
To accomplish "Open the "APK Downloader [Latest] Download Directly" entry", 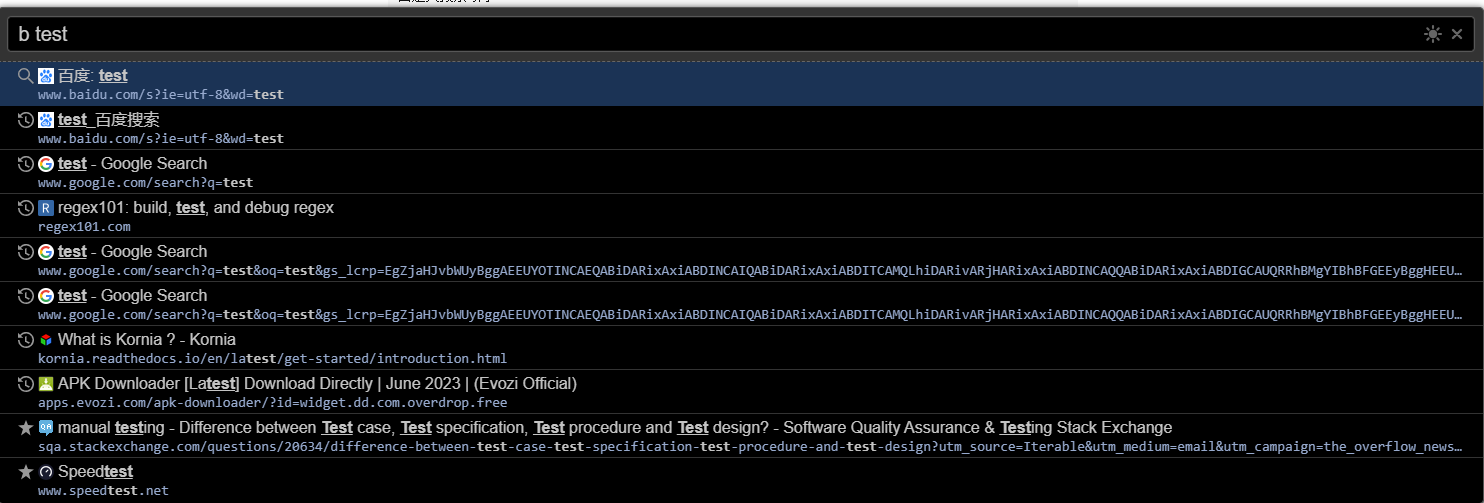I will (742, 392).
